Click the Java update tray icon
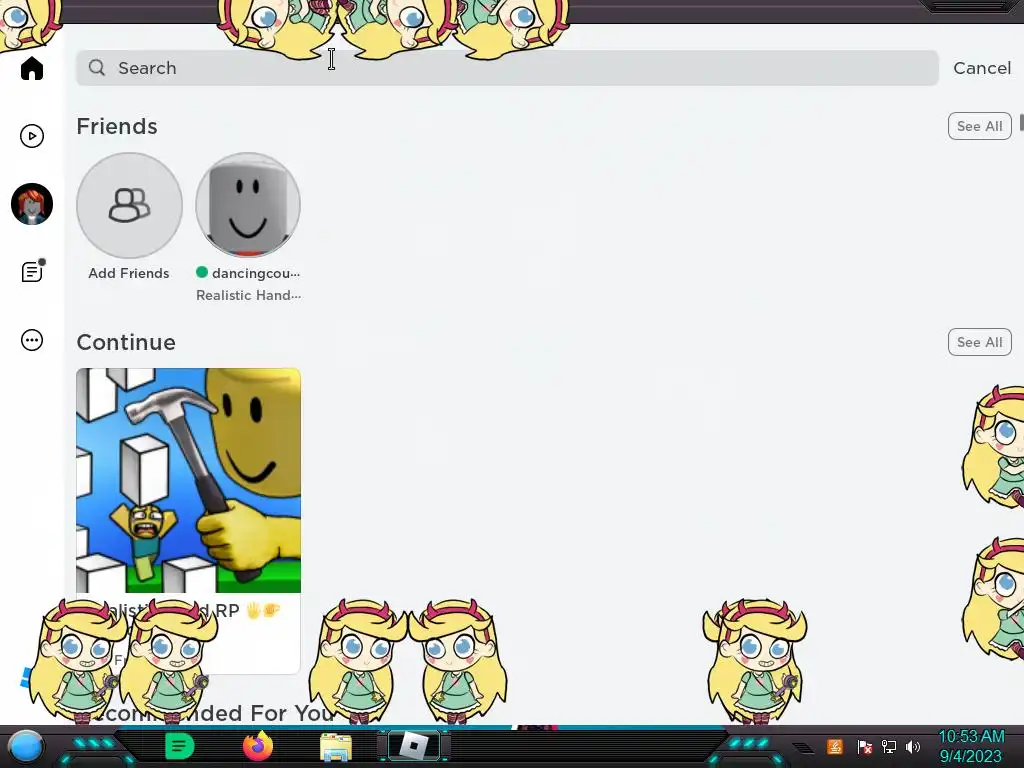The image size is (1024, 768). point(835,746)
